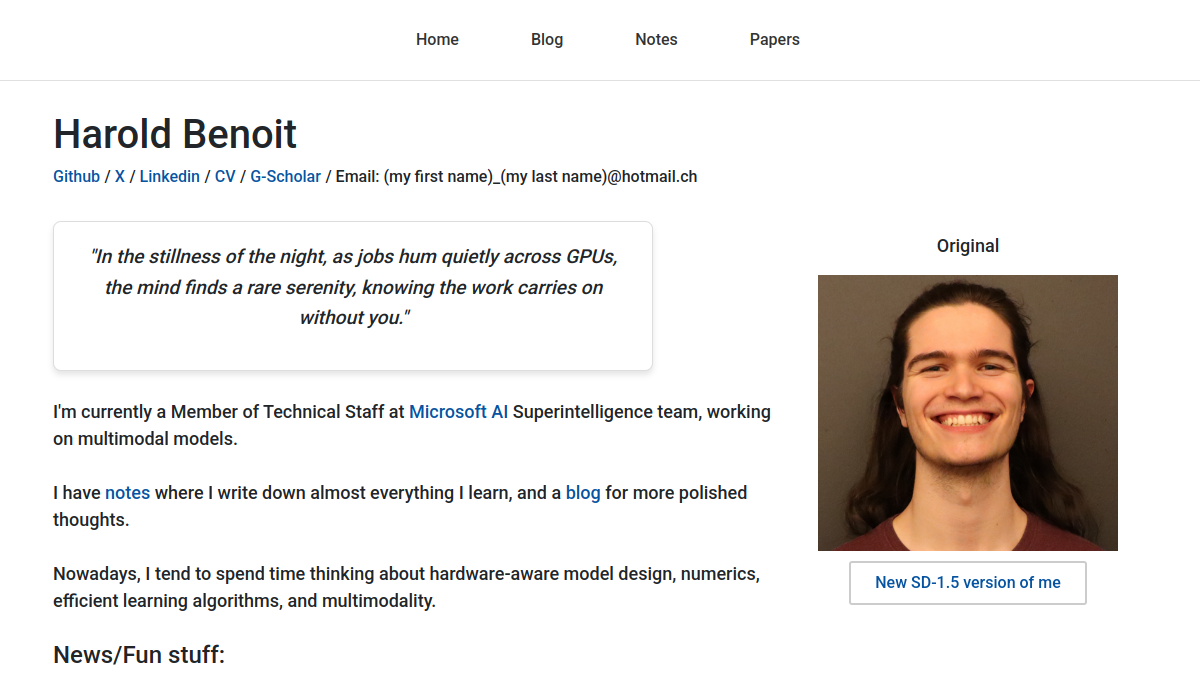This screenshot has height=675, width=1200.
Task: Click 'New SD-1.5 version of me' button
Action: click(x=968, y=583)
